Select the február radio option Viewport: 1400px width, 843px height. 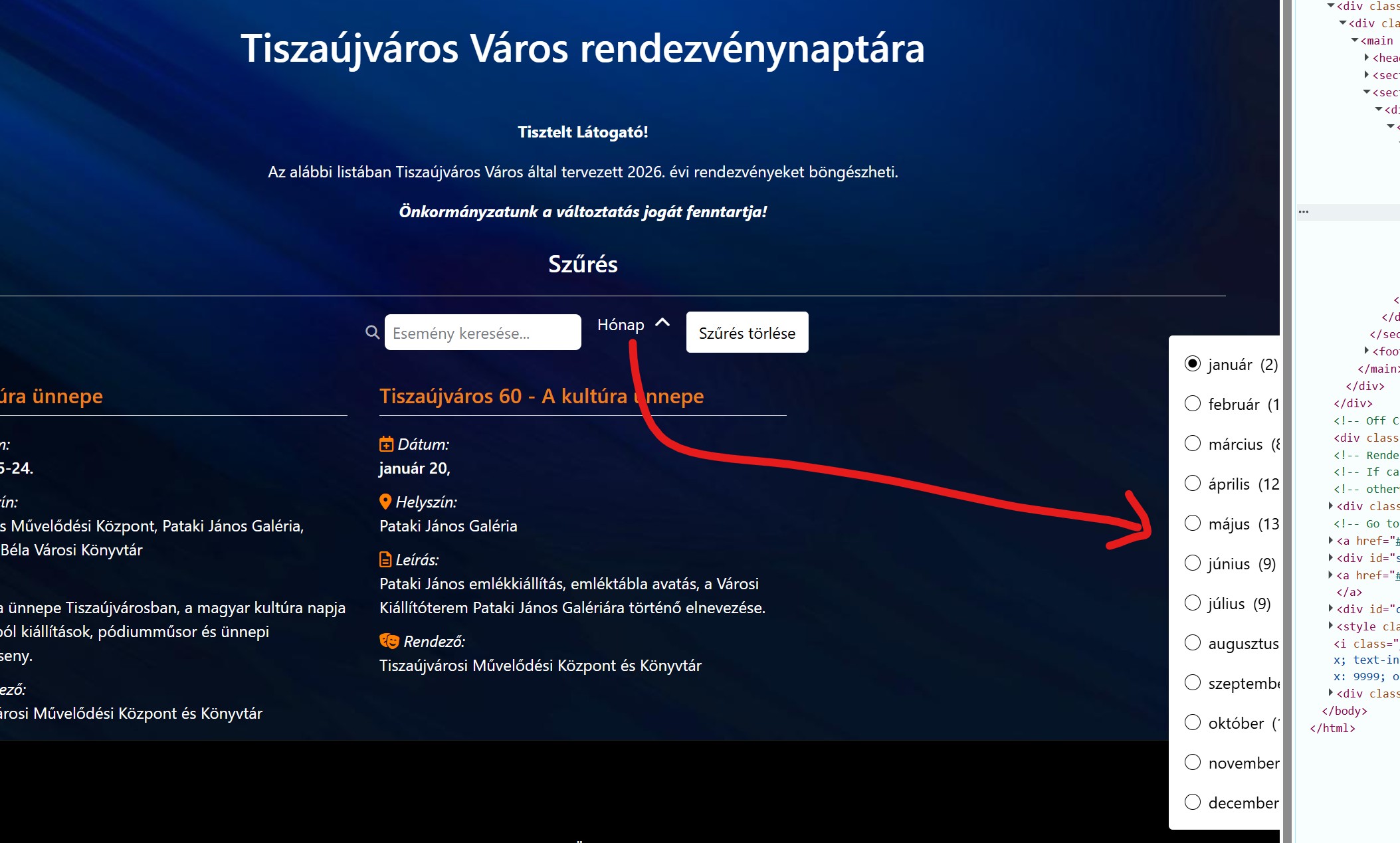[1193, 403]
